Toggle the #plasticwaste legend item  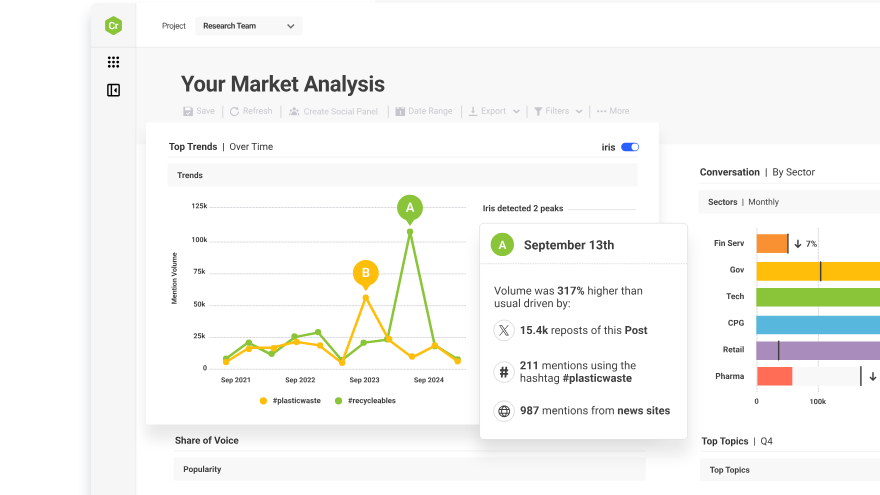click(x=290, y=401)
